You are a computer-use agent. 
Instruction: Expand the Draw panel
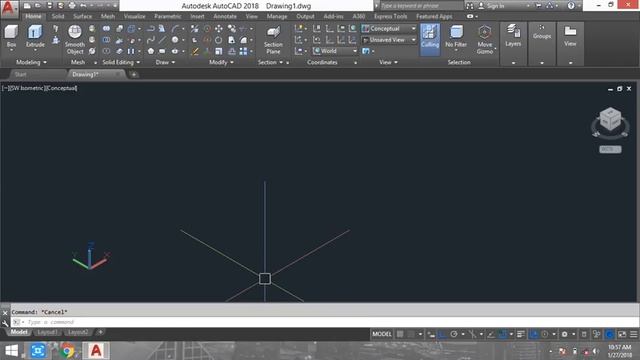point(165,62)
